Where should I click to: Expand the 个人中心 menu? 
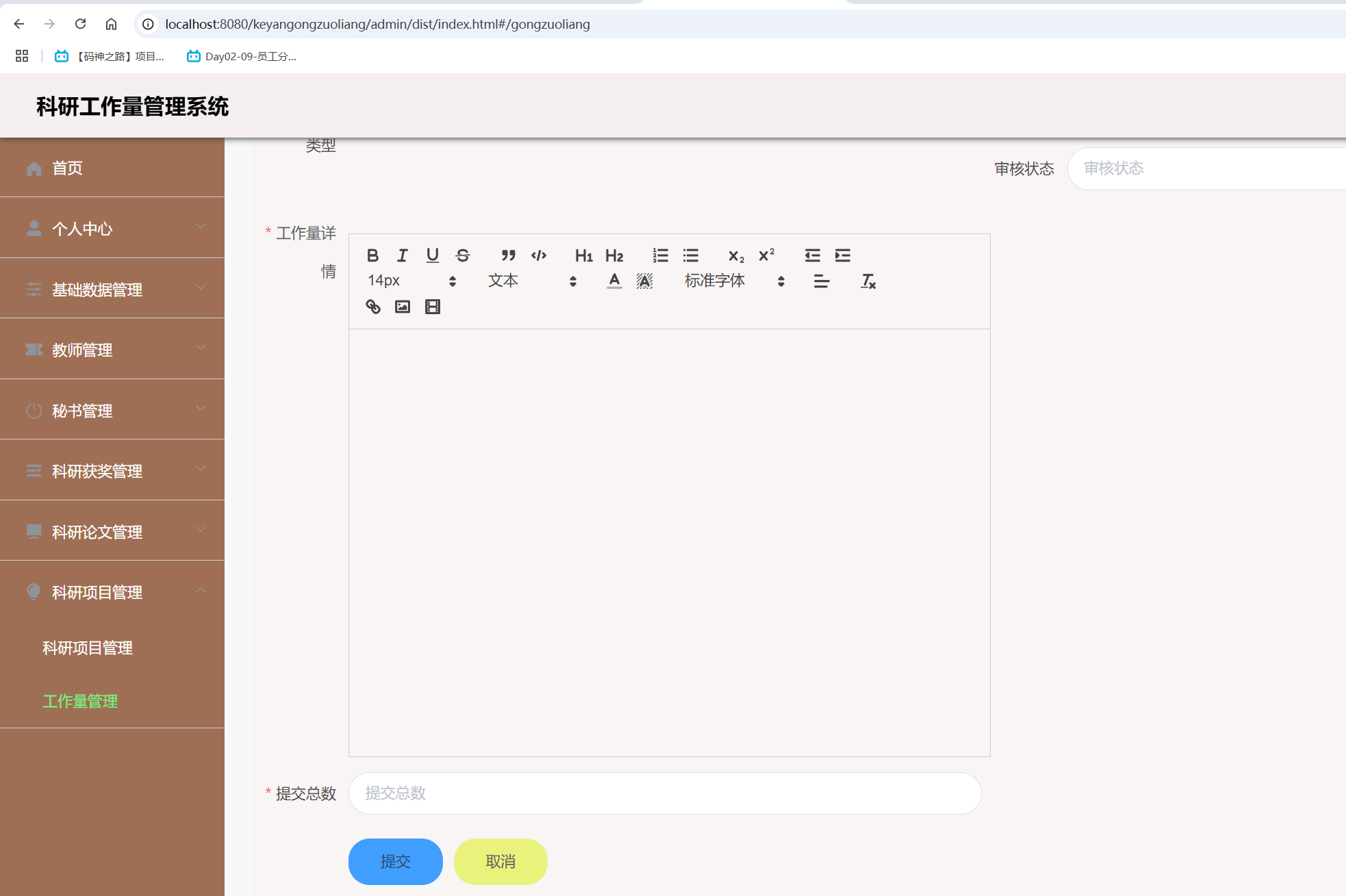pyautogui.click(x=112, y=228)
